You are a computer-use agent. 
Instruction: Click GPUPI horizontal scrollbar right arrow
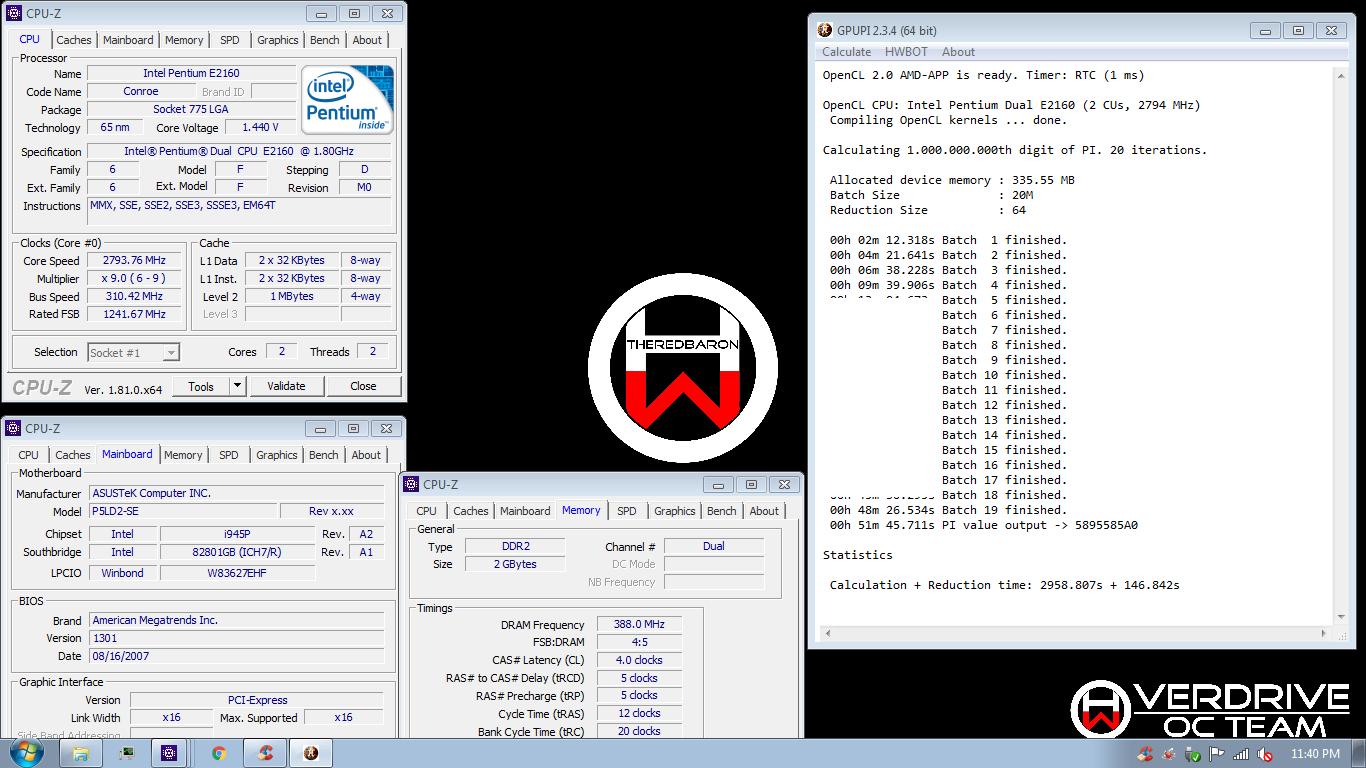coord(1326,633)
